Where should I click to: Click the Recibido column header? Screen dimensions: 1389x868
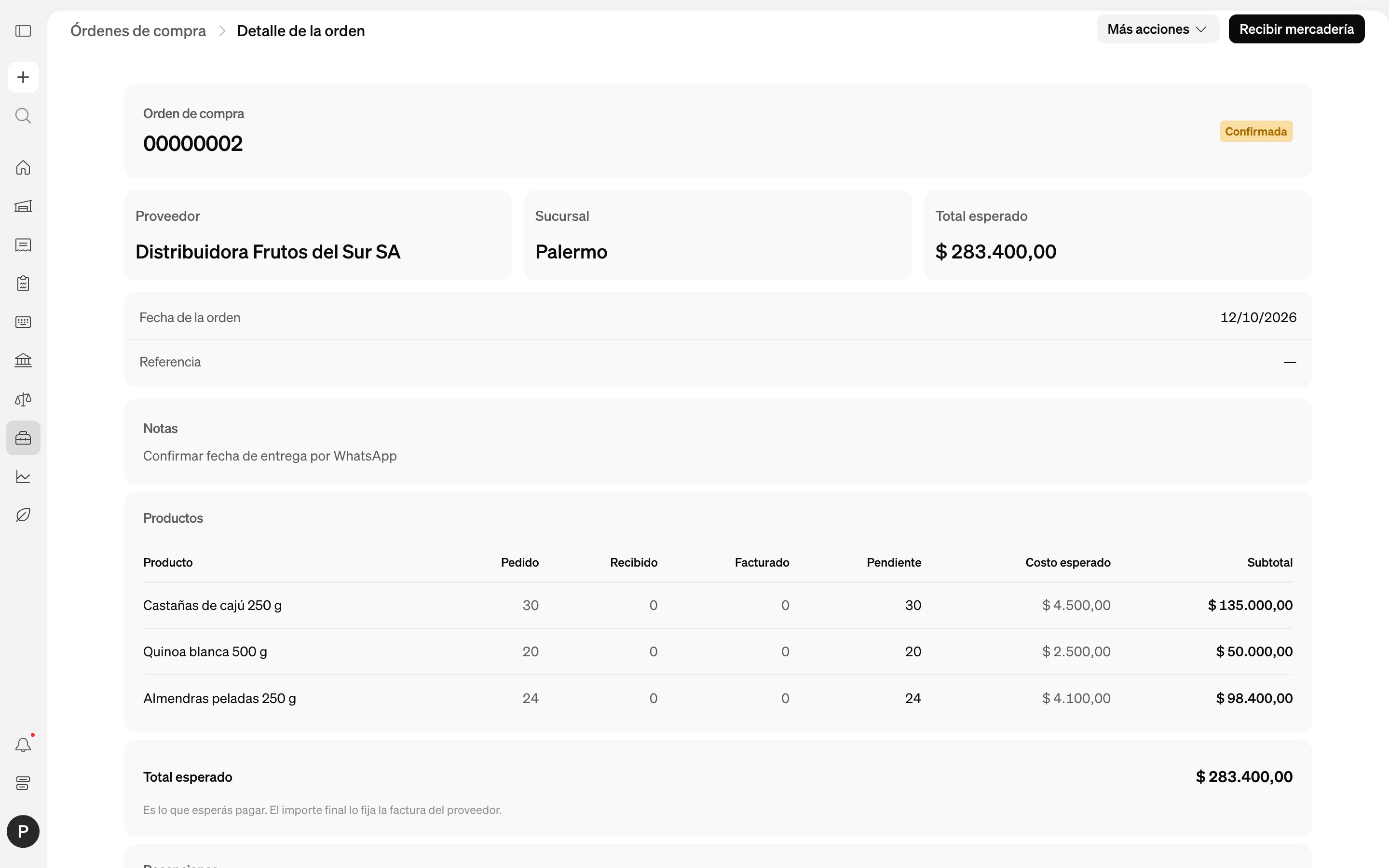[634, 563]
